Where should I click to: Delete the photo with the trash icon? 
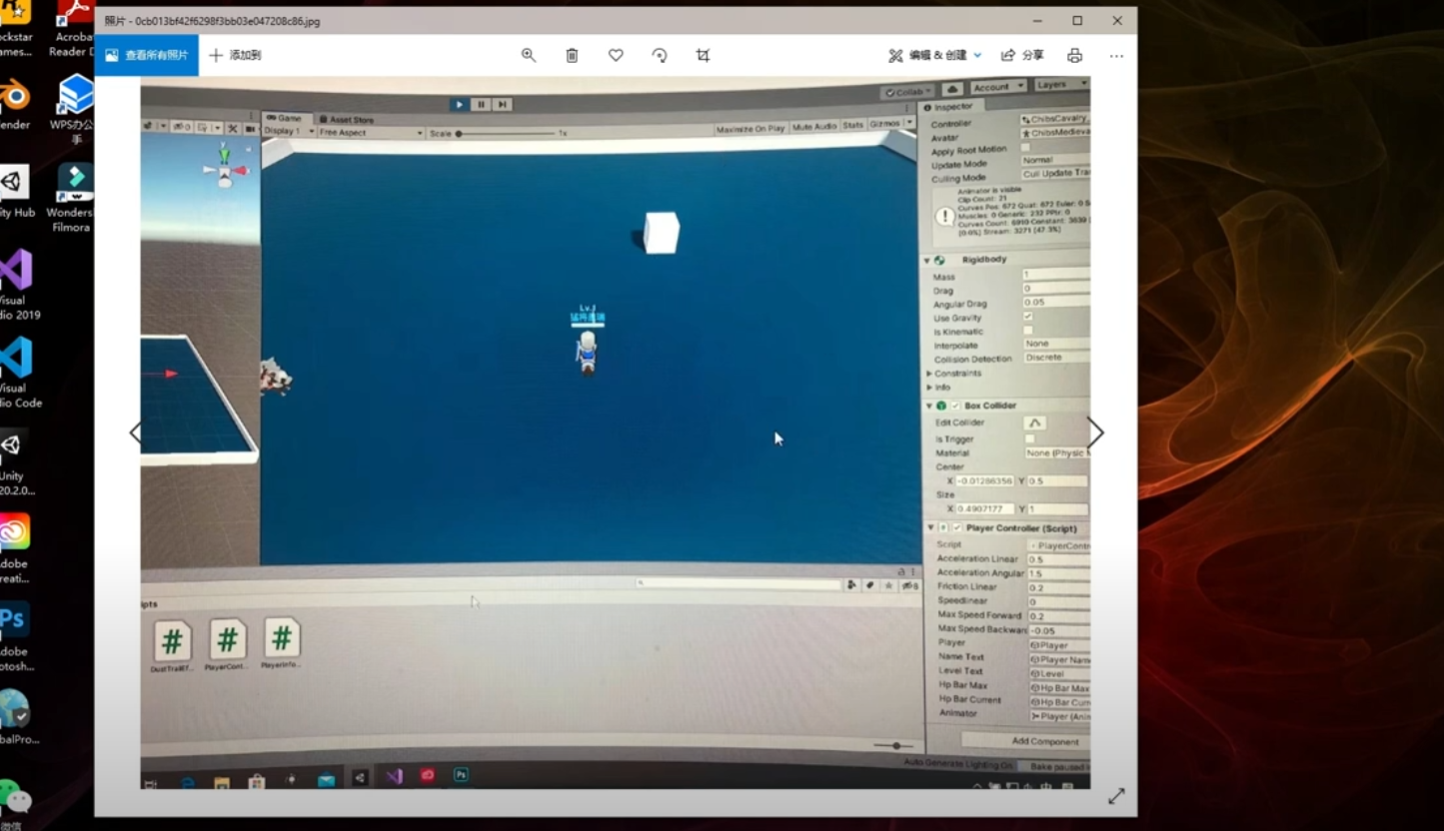(x=572, y=56)
